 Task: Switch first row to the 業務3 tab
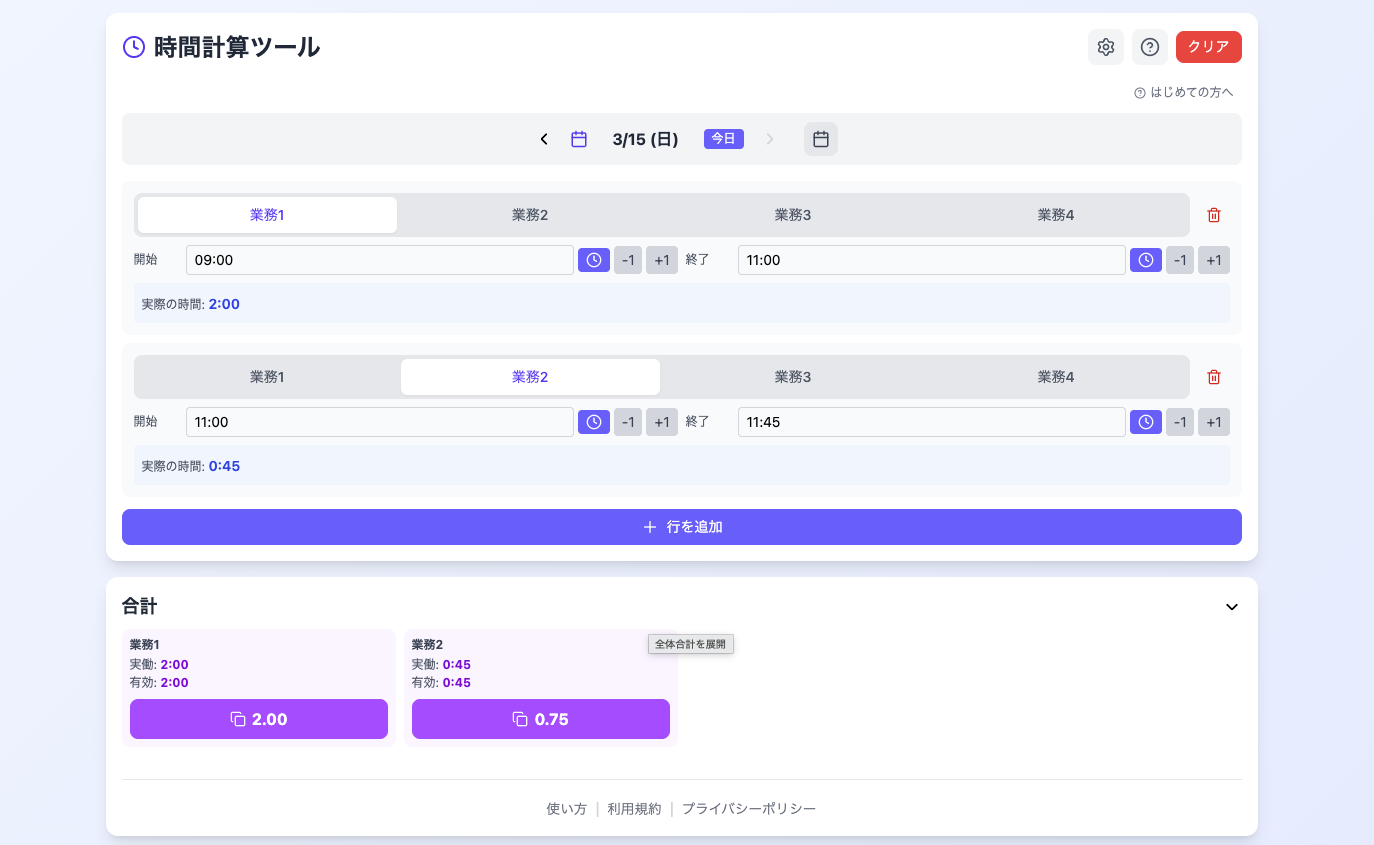(x=793, y=214)
